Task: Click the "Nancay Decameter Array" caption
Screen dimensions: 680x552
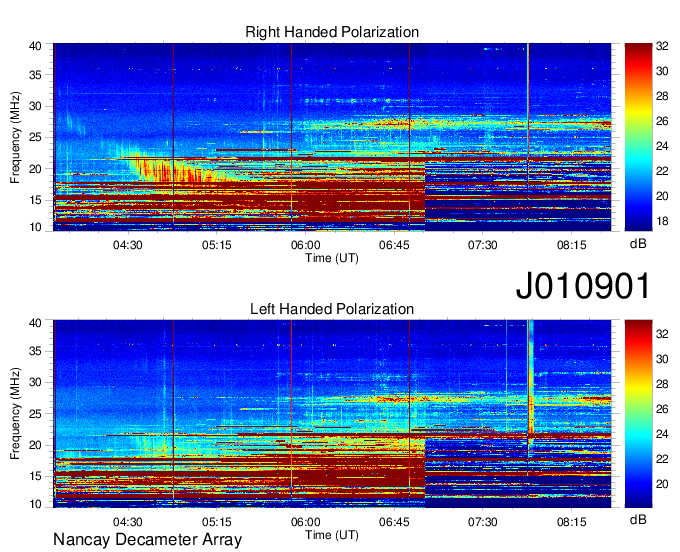Action: (147, 539)
